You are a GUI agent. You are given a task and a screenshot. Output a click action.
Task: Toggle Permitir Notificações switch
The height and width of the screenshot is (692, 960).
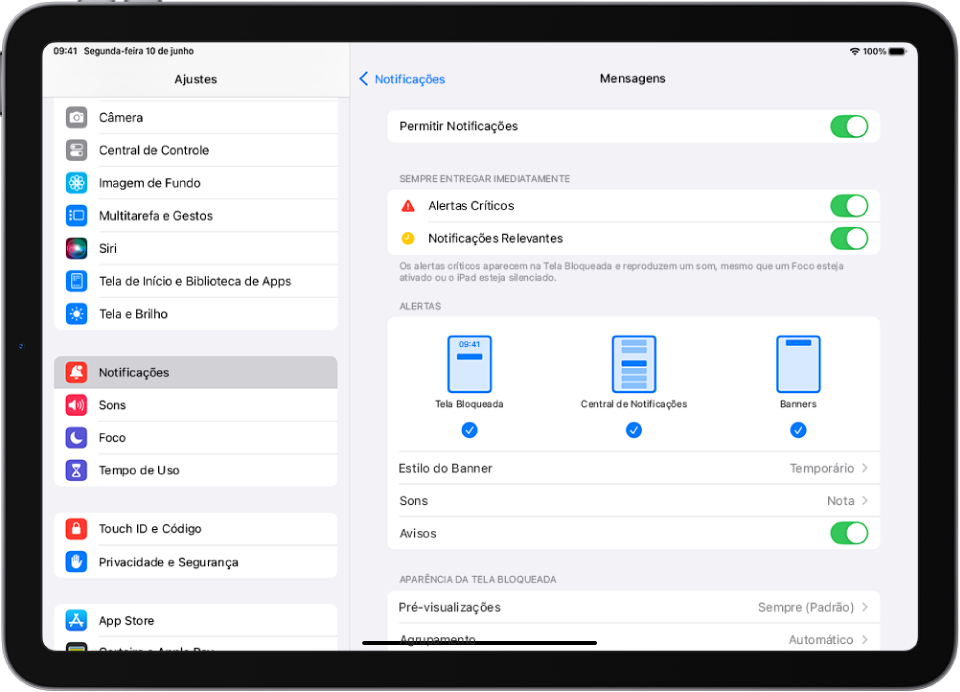pyautogui.click(x=849, y=127)
